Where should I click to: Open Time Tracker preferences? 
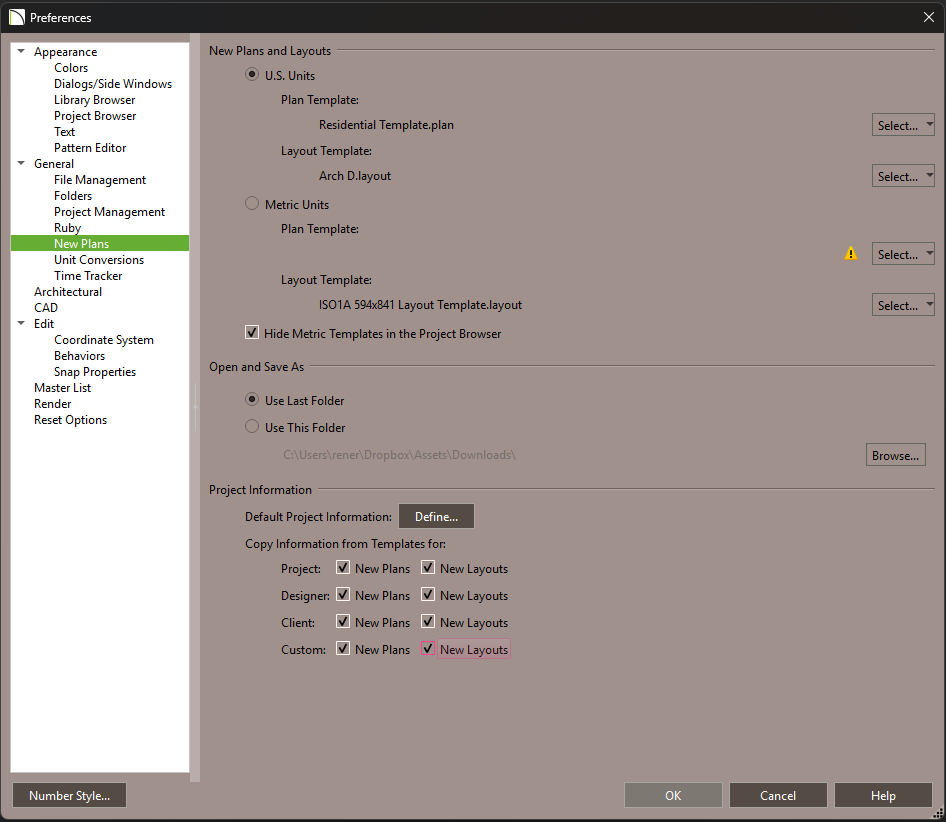point(88,276)
